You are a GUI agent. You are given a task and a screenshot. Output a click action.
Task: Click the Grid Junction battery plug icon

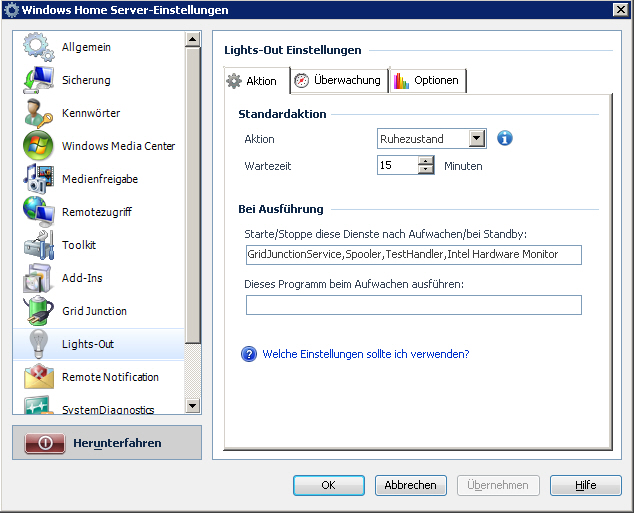point(38,310)
